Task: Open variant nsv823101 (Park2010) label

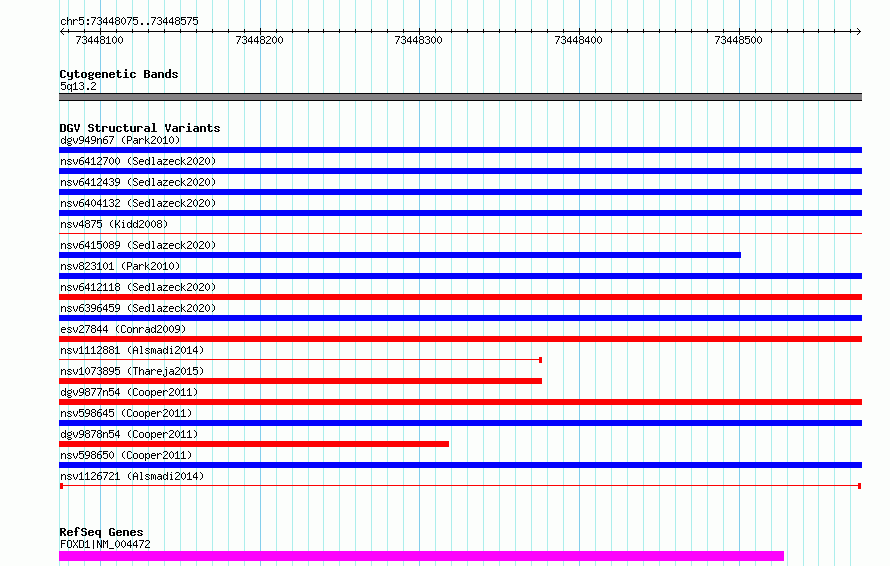Action: 120,266
